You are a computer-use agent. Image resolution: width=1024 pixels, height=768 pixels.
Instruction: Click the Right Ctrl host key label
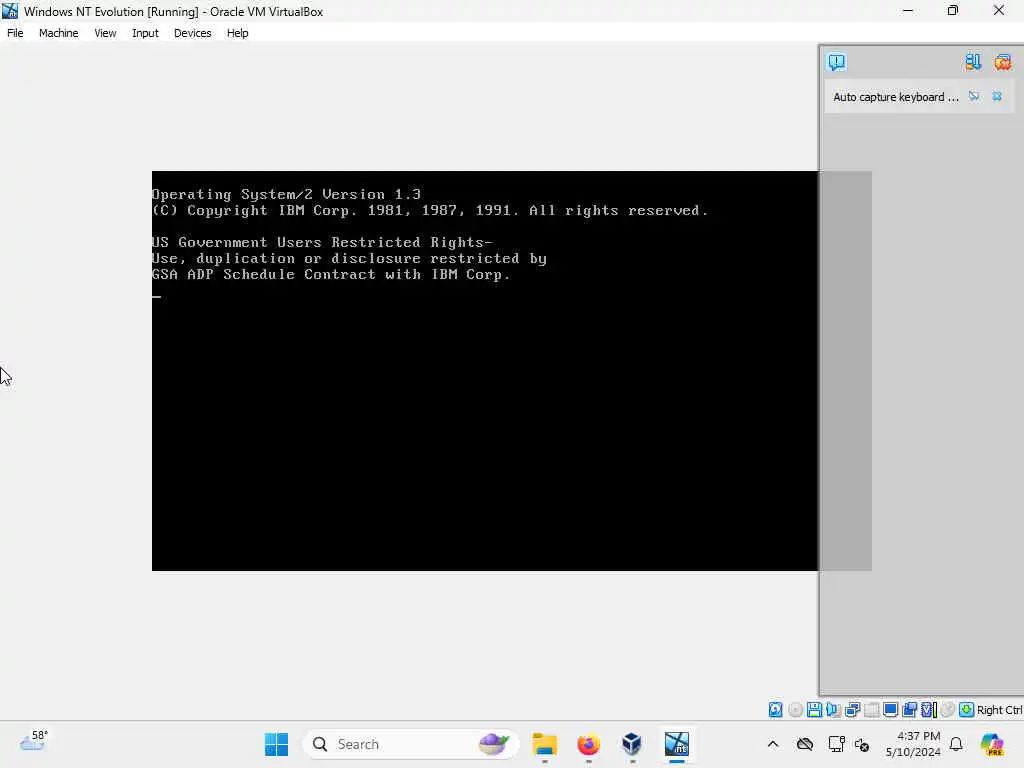pos(1000,710)
